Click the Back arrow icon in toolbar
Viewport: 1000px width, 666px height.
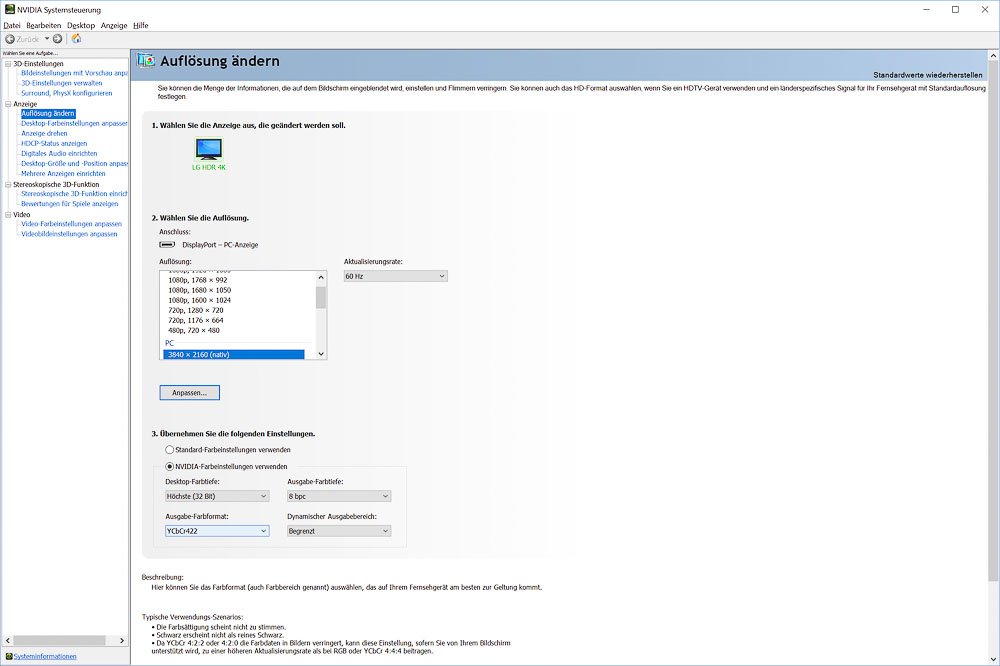click(10, 39)
